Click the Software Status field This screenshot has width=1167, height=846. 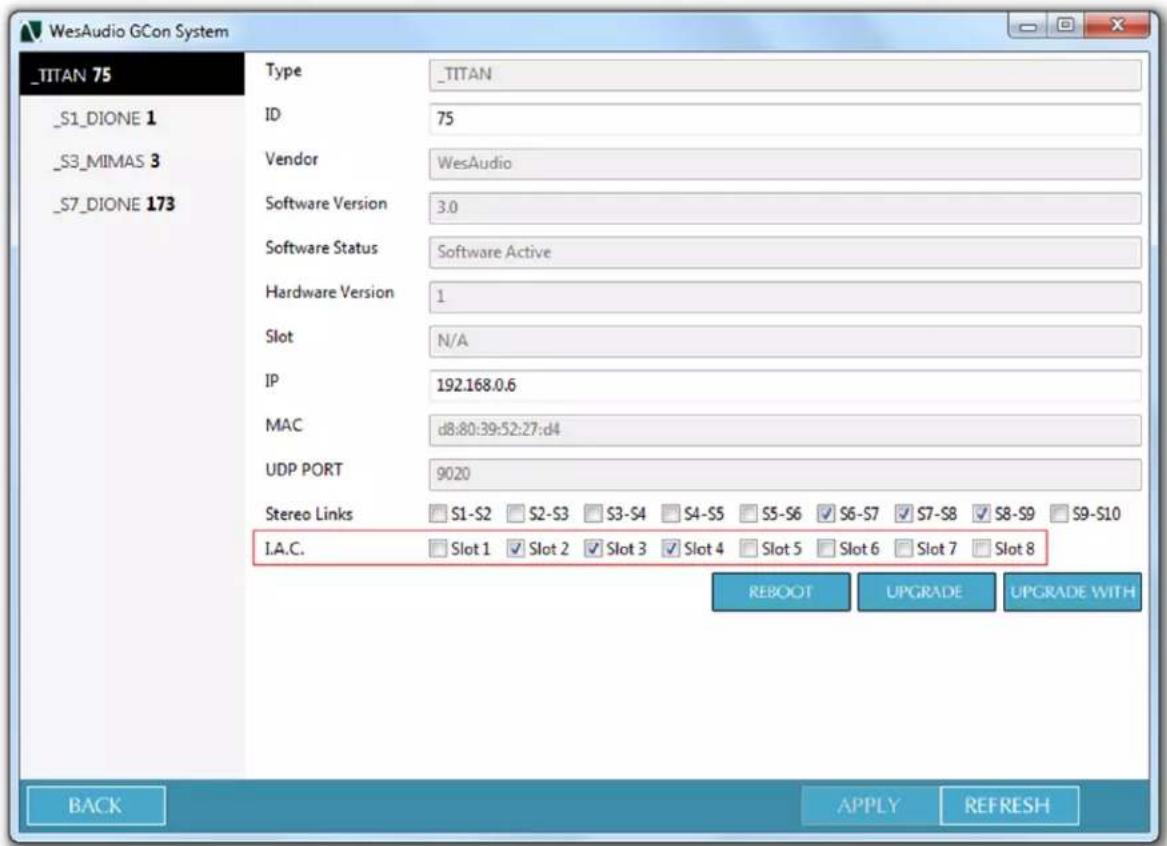point(784,252)
